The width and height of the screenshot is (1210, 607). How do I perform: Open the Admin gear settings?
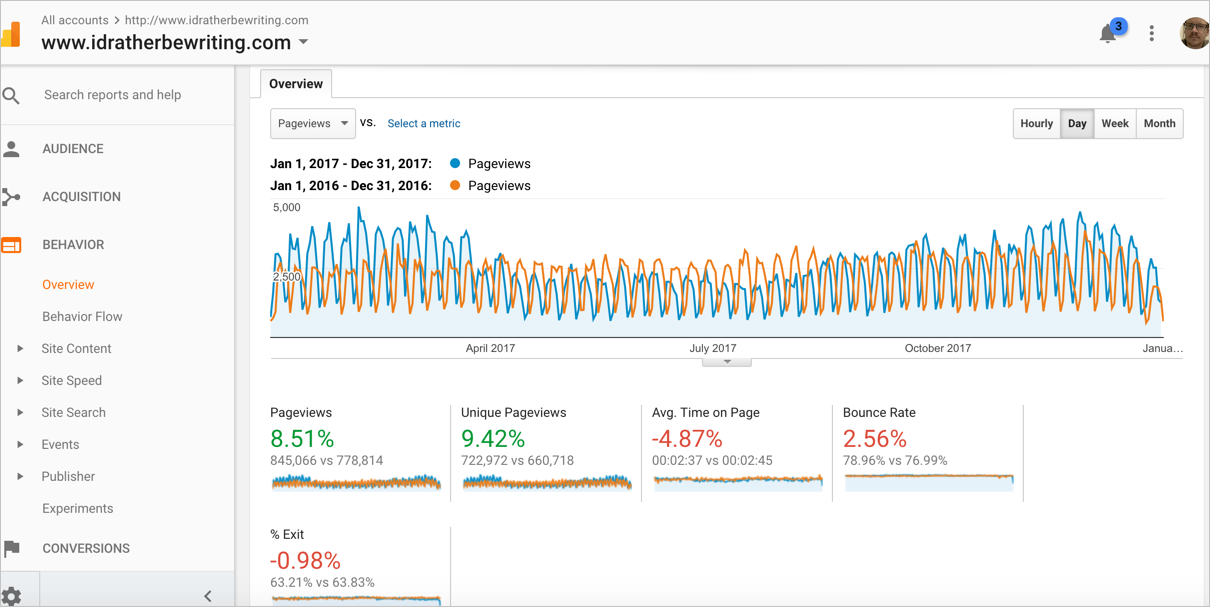point(12,596)
